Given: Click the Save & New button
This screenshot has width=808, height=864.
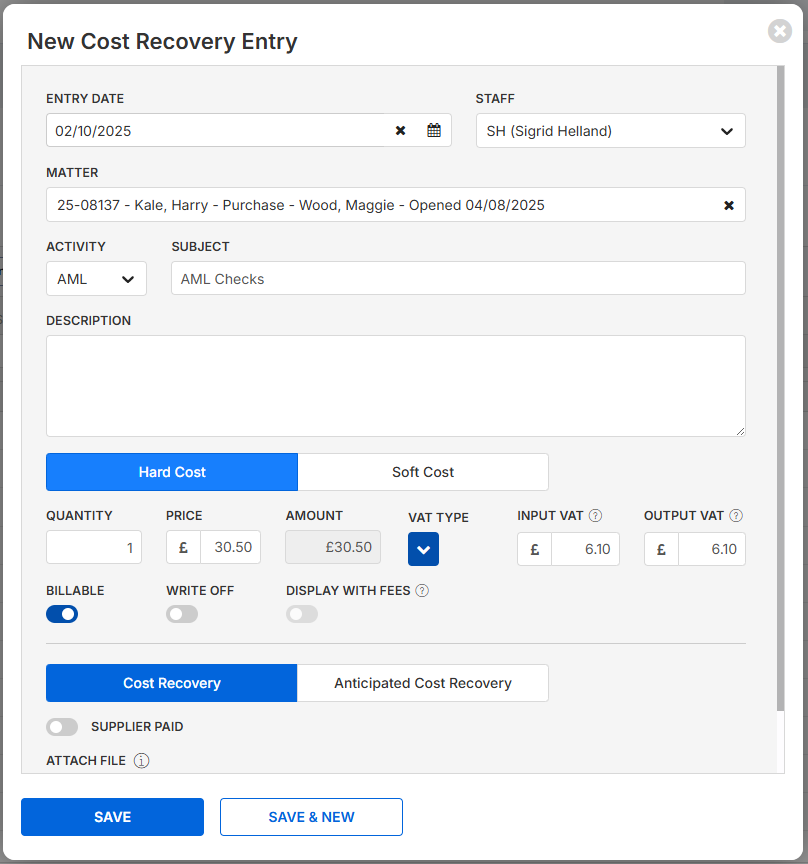Looking at the screenshot, I should 311,817.
